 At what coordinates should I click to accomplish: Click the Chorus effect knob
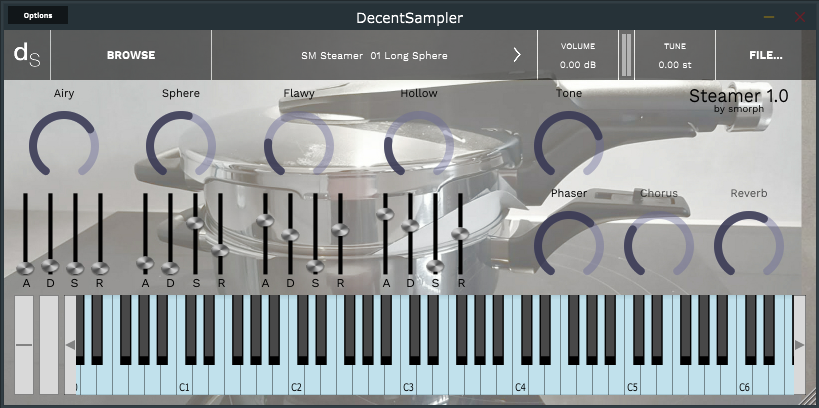coord(659,245)
